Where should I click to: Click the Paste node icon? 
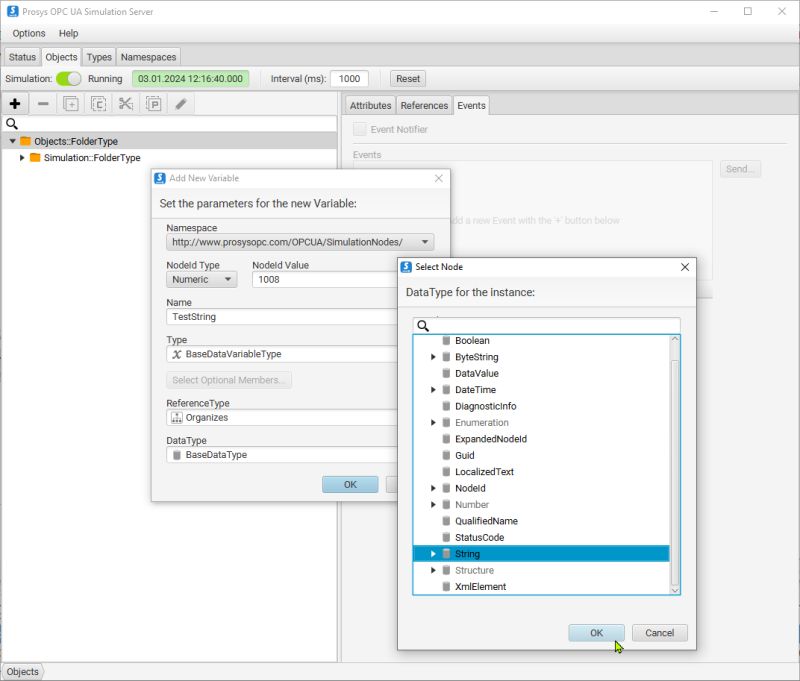[152, 103]
